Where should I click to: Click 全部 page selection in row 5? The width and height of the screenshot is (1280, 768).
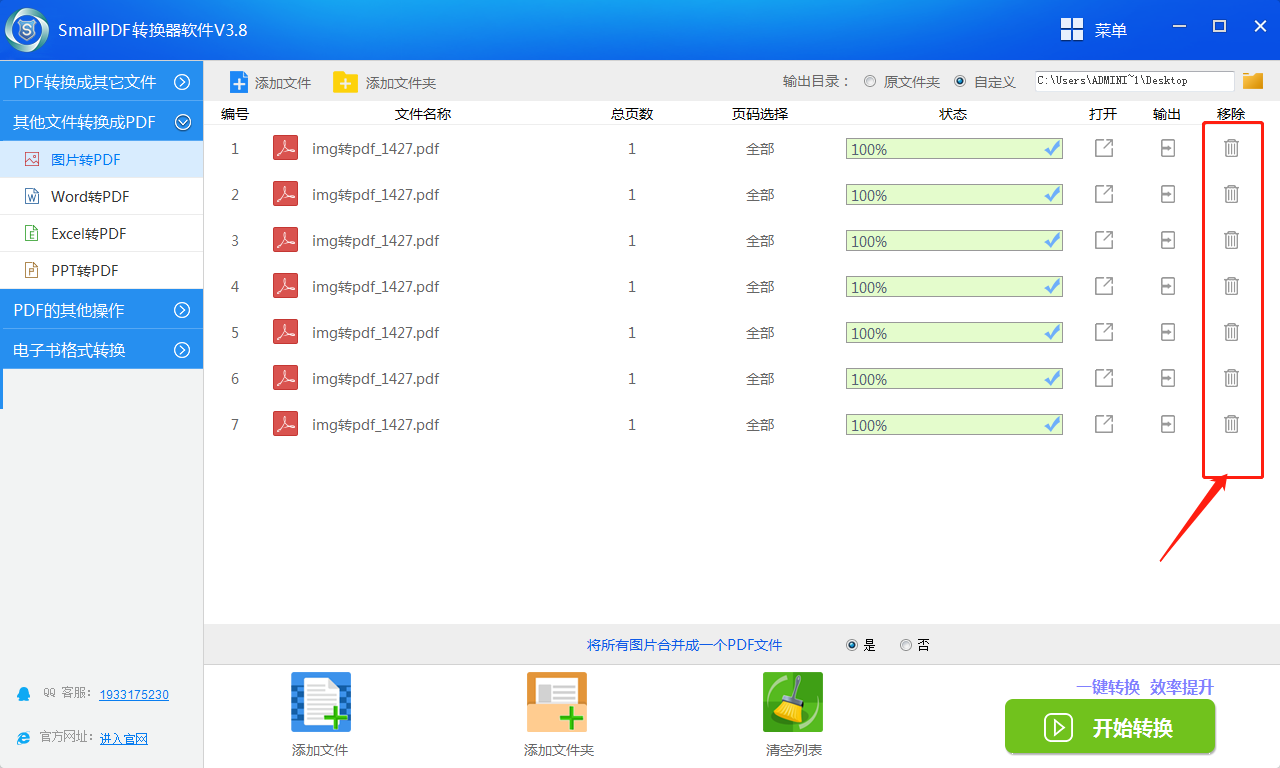pyautogui.click(x=760, y=333)
